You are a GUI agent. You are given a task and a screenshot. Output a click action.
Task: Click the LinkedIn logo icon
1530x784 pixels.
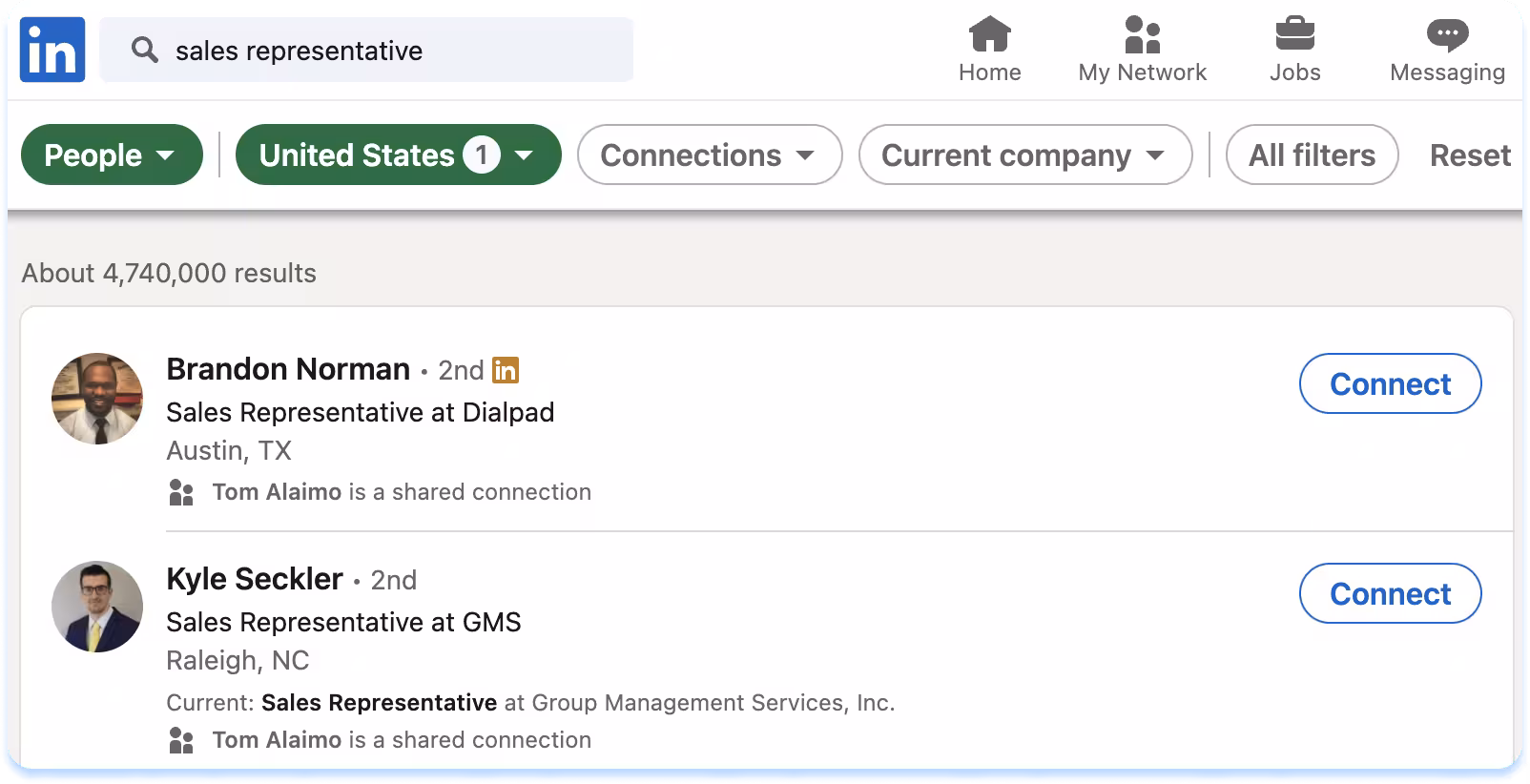(x=52, y=50)
